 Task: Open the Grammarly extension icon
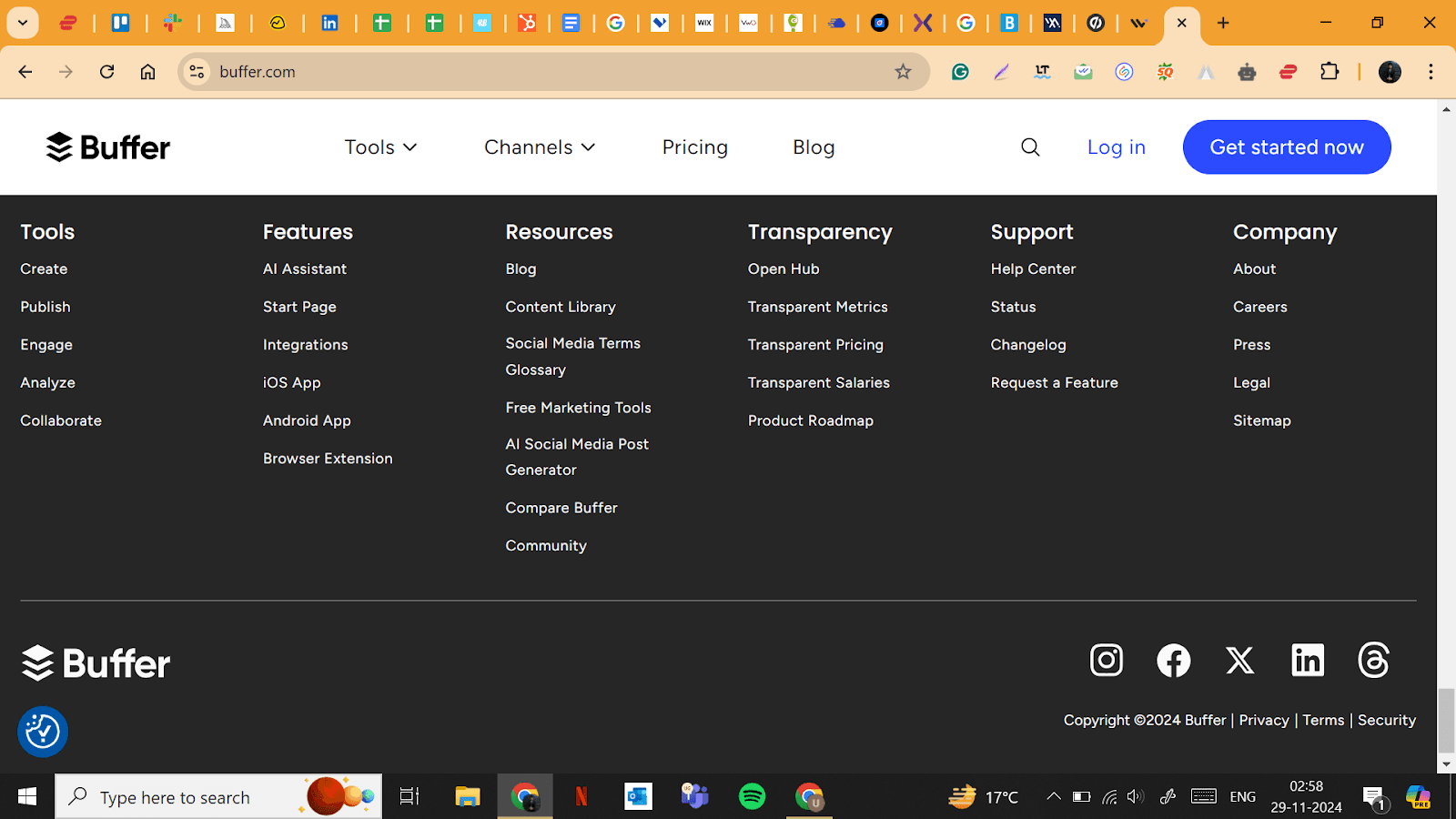960,72
